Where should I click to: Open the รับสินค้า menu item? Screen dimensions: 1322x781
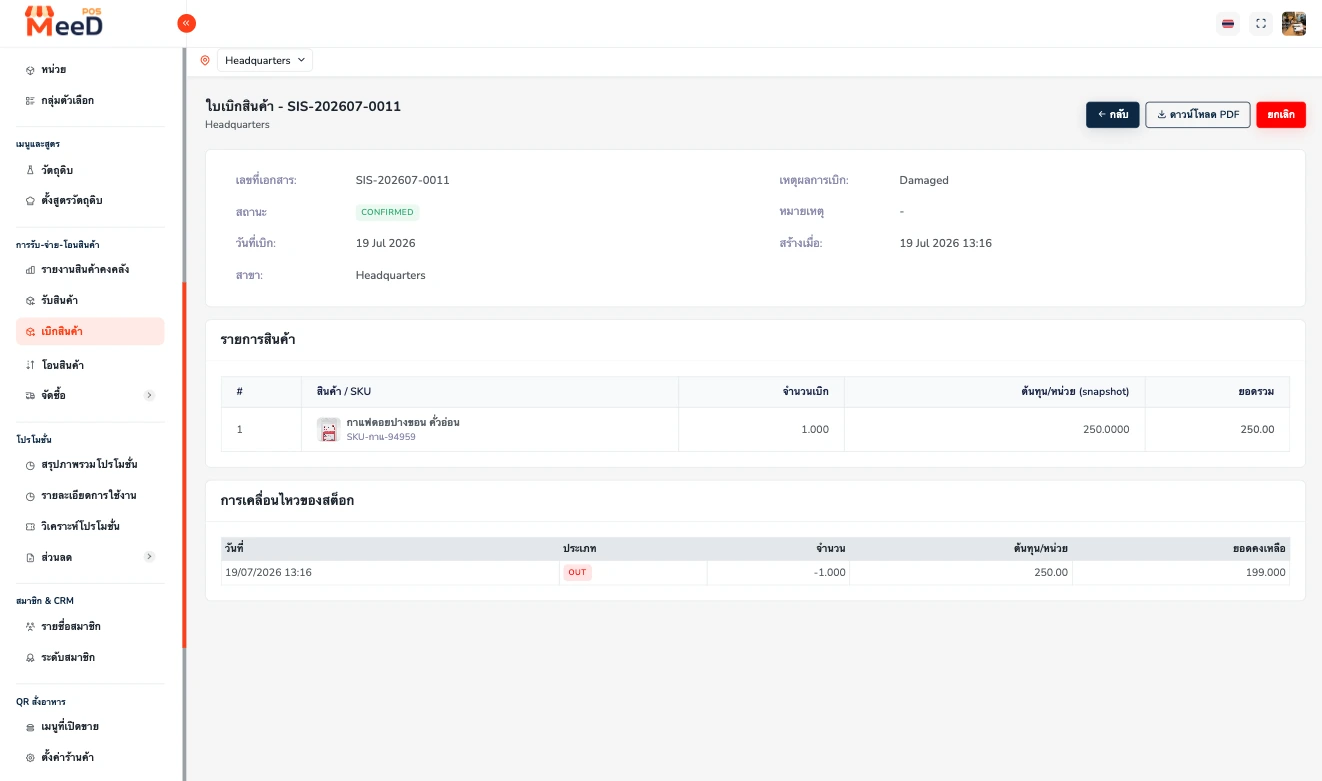(x=90, y=300)
